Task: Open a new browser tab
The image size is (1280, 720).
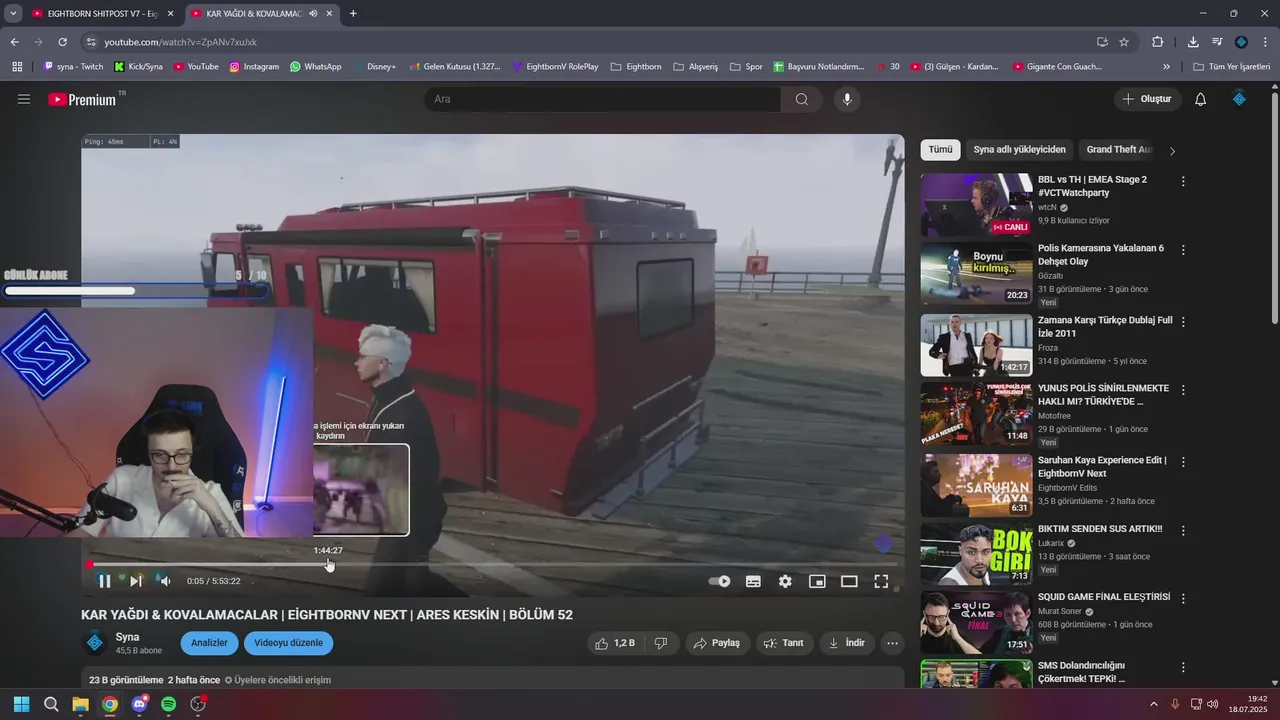Action: click(x=353, y=14)
